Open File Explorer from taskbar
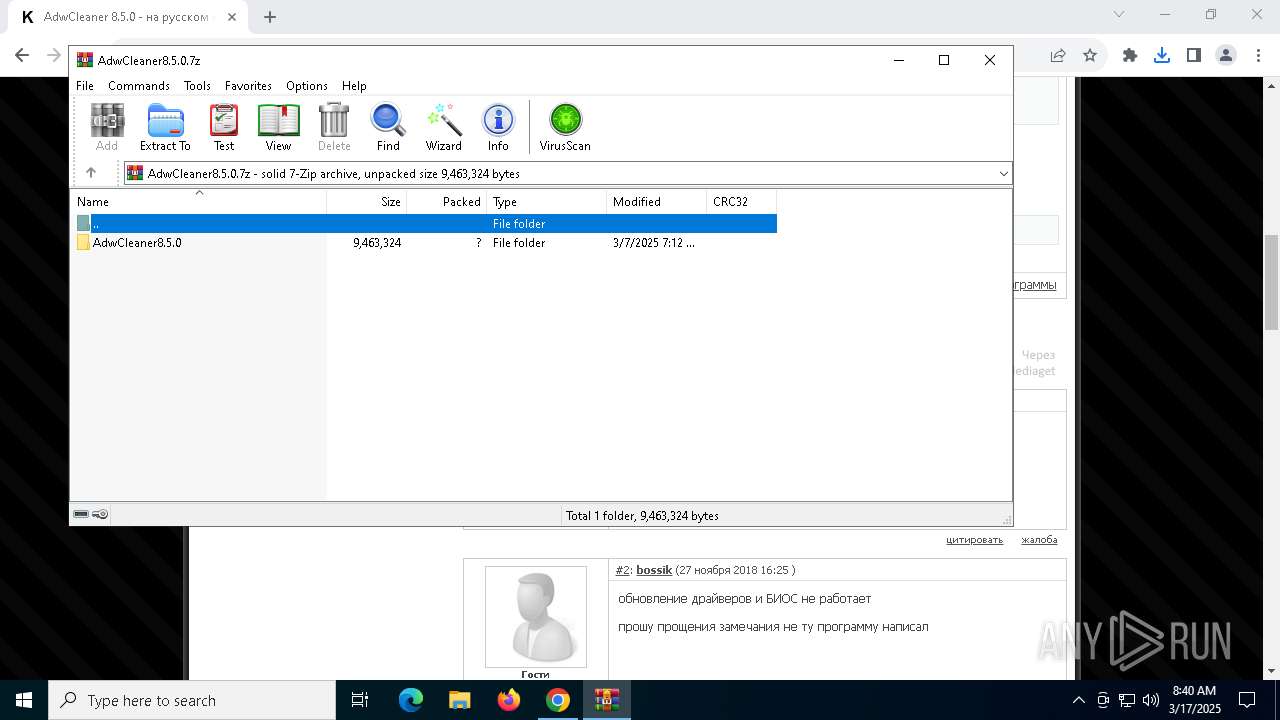This screenshot has width=1280, height=720. pyautogui.click(x=460, y=700)
